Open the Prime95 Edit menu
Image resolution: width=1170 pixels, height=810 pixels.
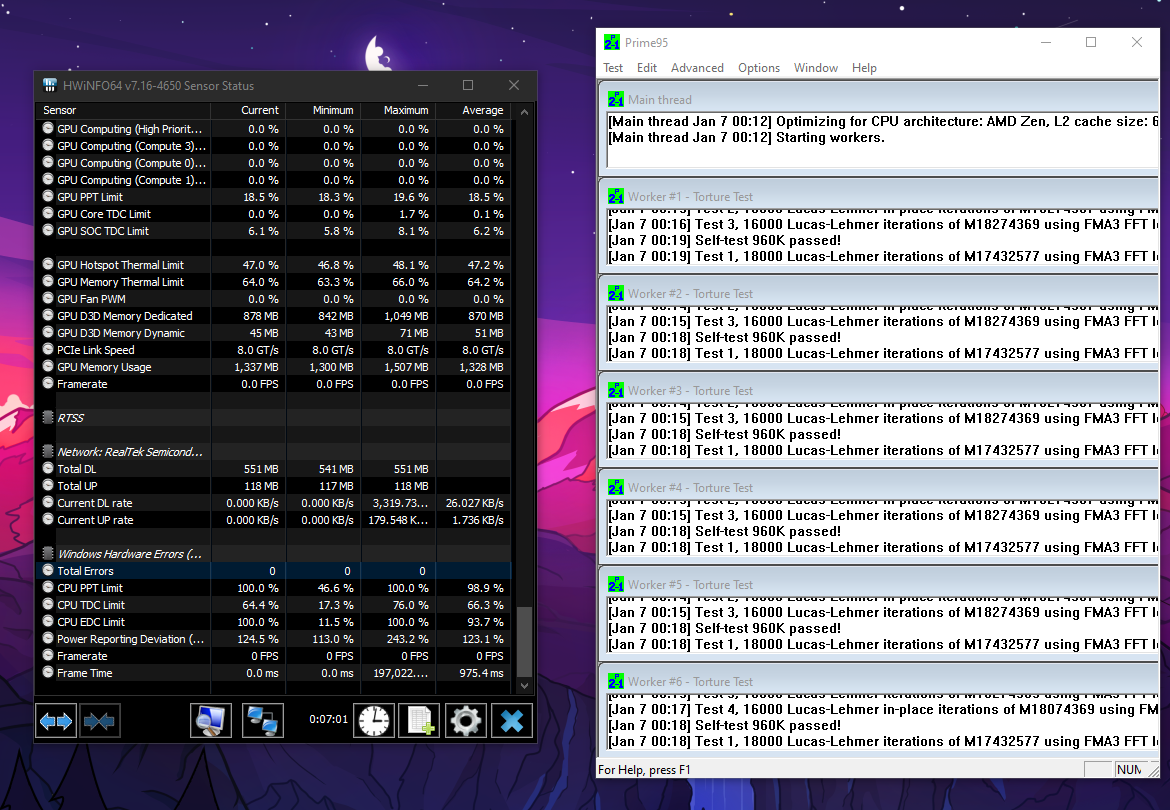coord(647,68)
